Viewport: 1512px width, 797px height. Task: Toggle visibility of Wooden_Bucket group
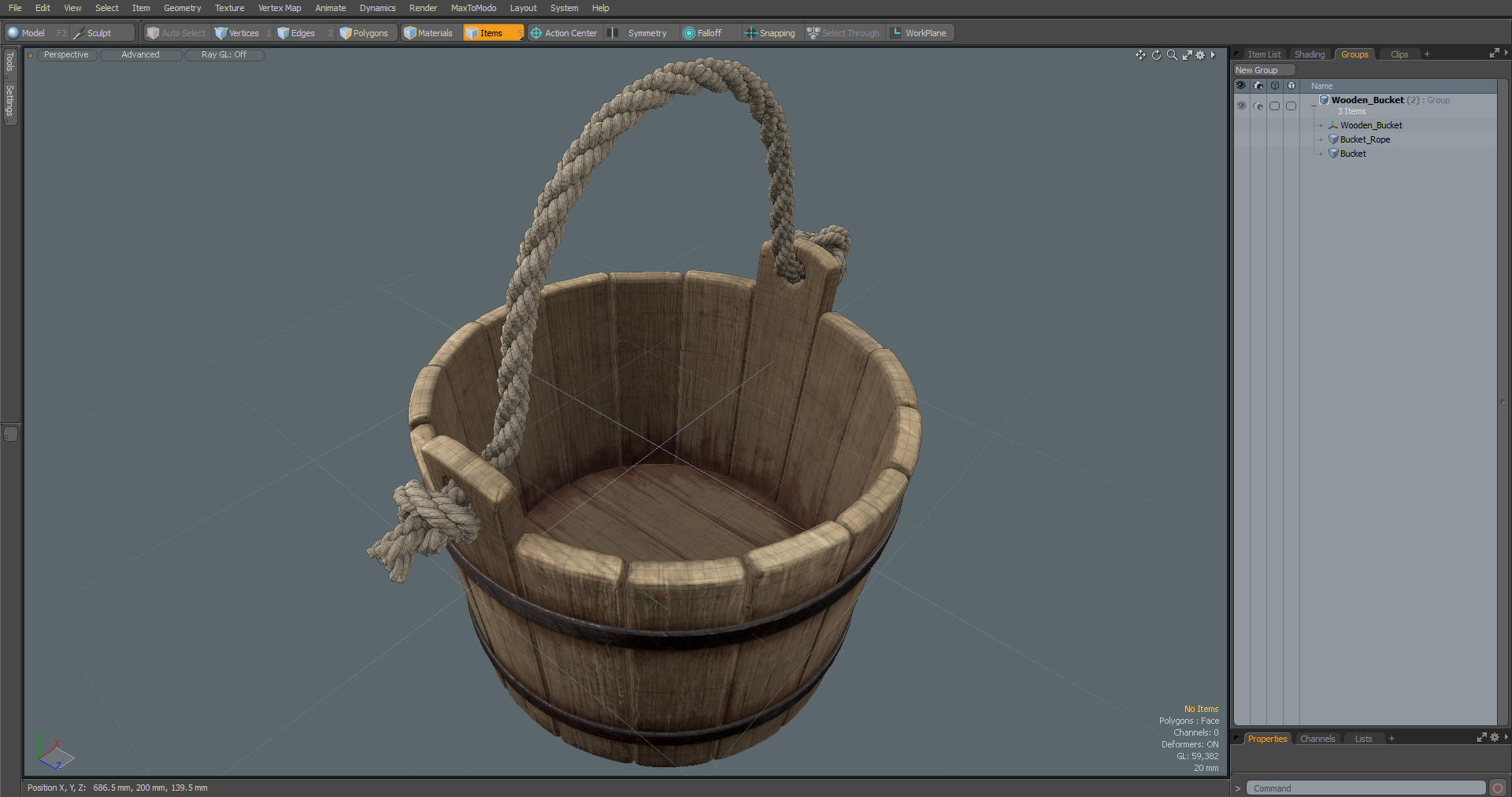1241,106
